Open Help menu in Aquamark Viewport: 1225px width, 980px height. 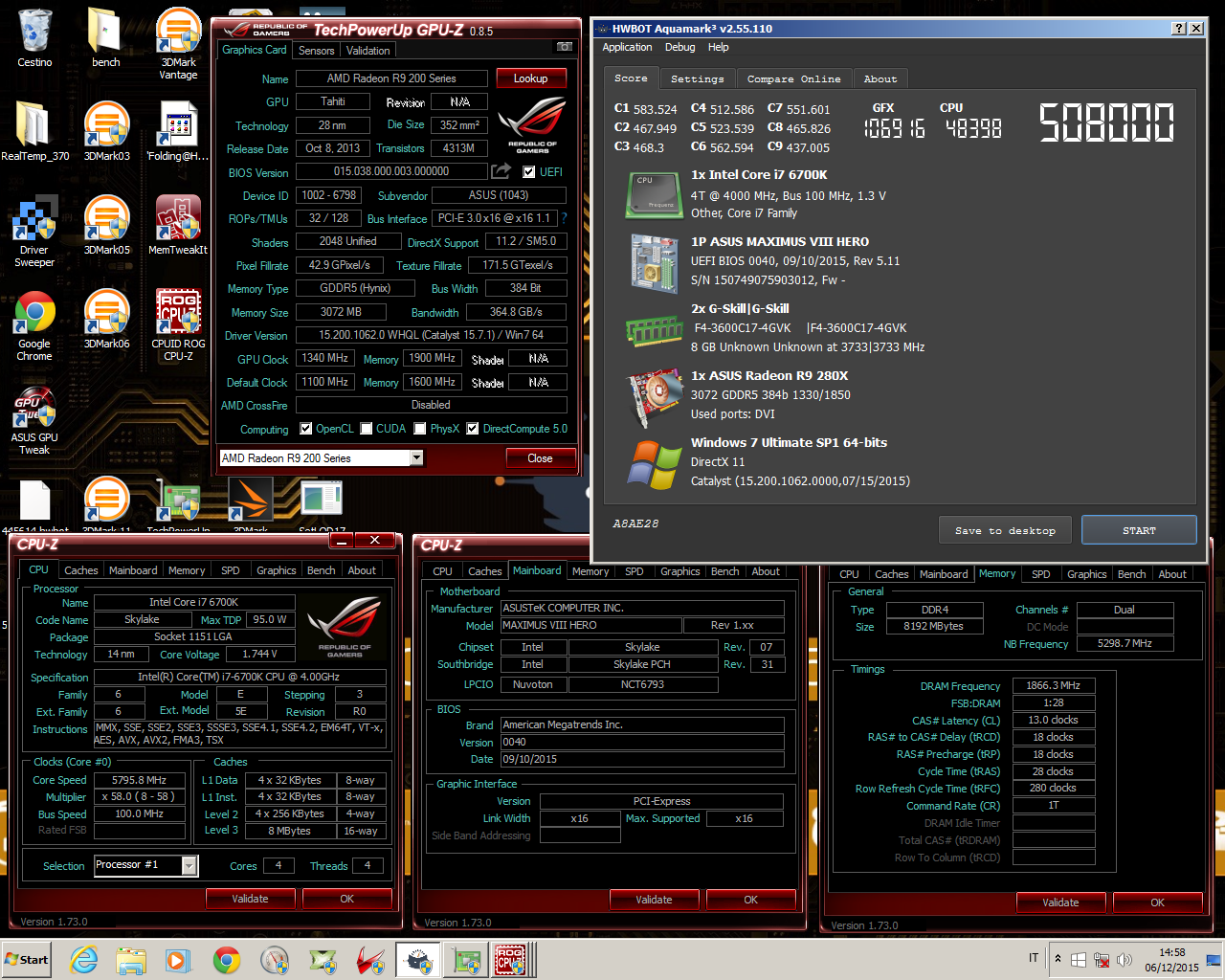[719, 47]
